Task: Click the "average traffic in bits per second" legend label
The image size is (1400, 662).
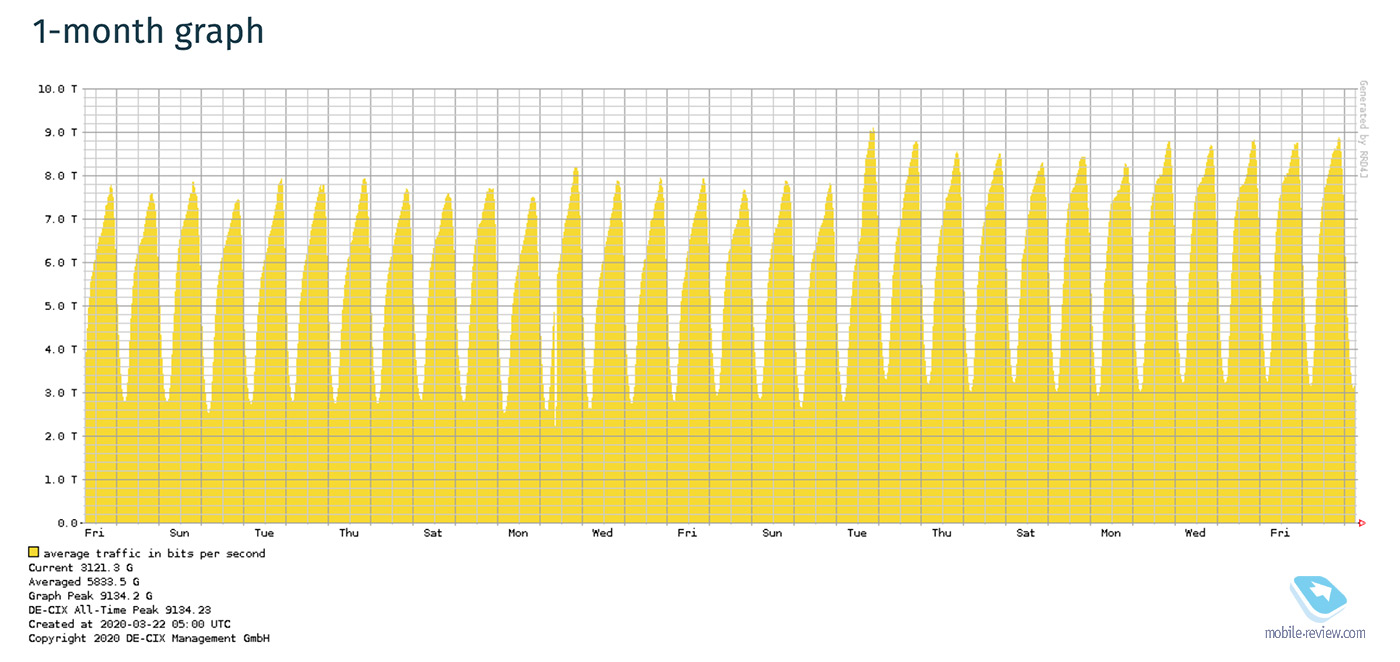Action: tap(154, 553)
